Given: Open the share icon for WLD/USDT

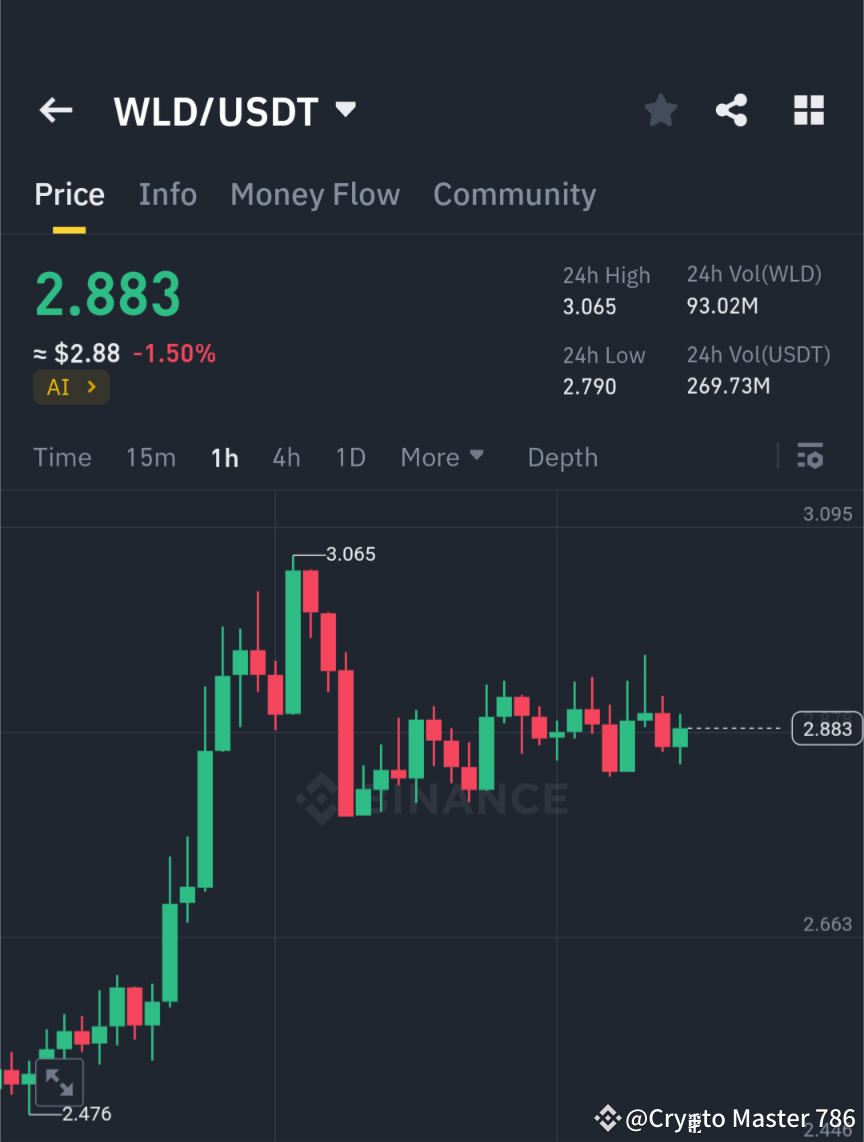Looking at the screenshot, I should pyautogui.click(x=732, y=110).
